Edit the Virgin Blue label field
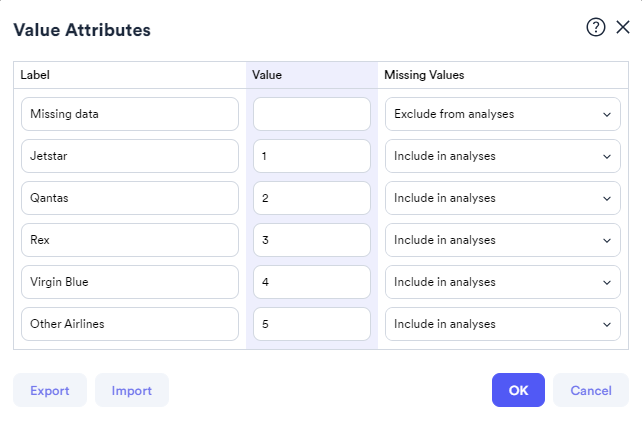Viewport: 642px width, 421px height. (x=130, y=282)
